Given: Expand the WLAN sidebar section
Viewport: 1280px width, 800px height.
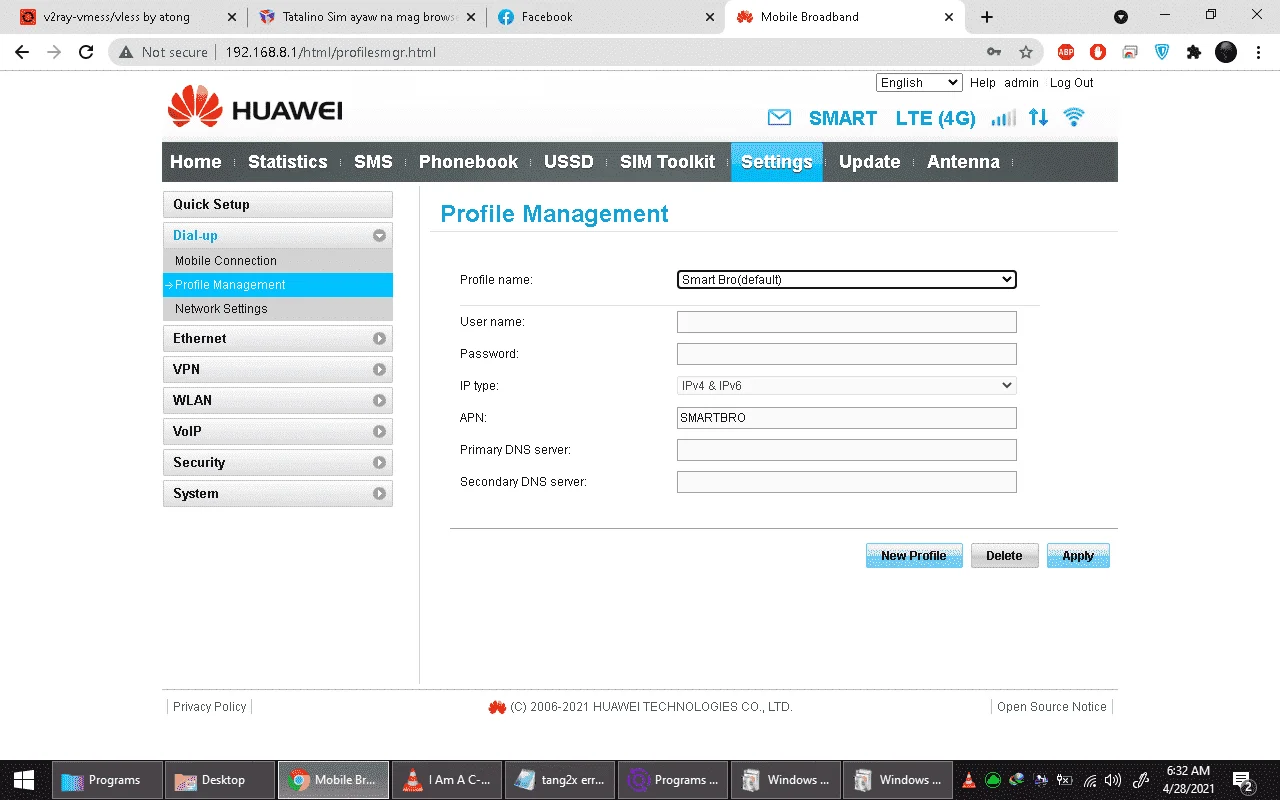Looking at the screenshot, I should [x=277, y=400].
